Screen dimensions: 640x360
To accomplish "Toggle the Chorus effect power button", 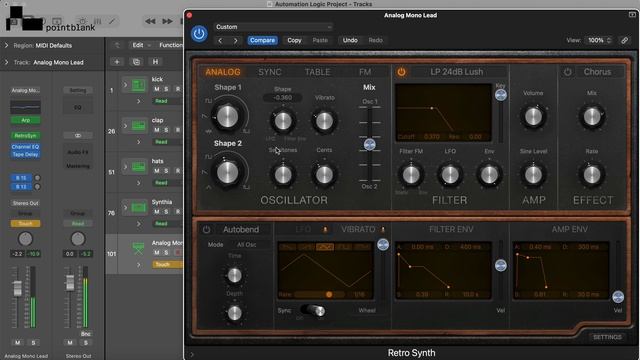I will click(568, 72).
